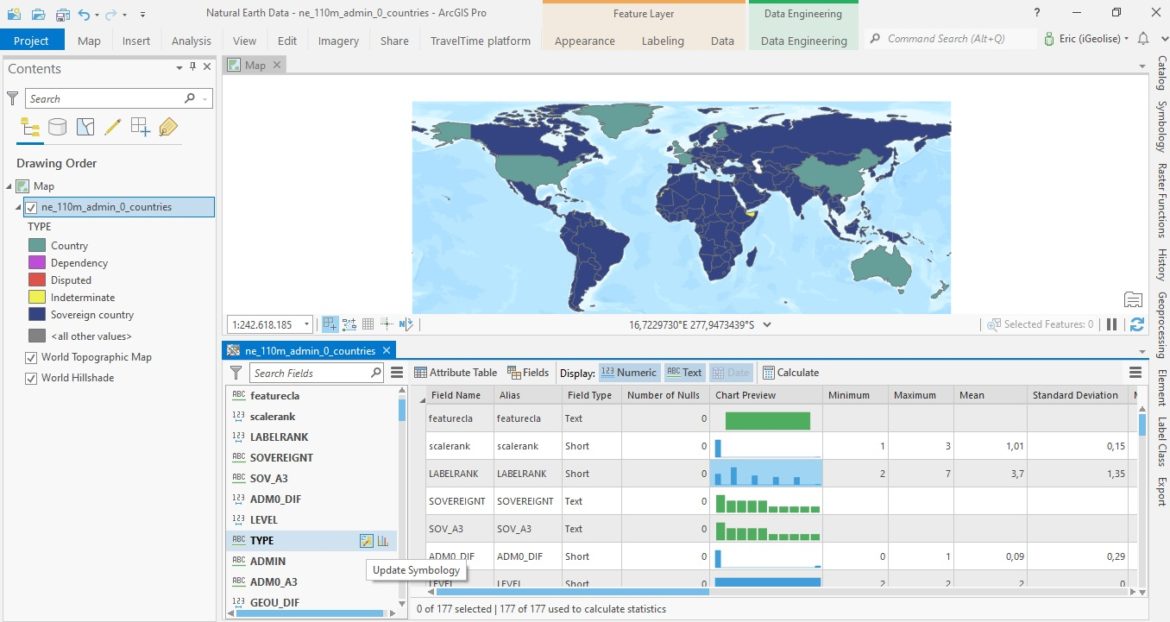
Task: Switch Contents to List By Labeling view
Action: point(166,126)
